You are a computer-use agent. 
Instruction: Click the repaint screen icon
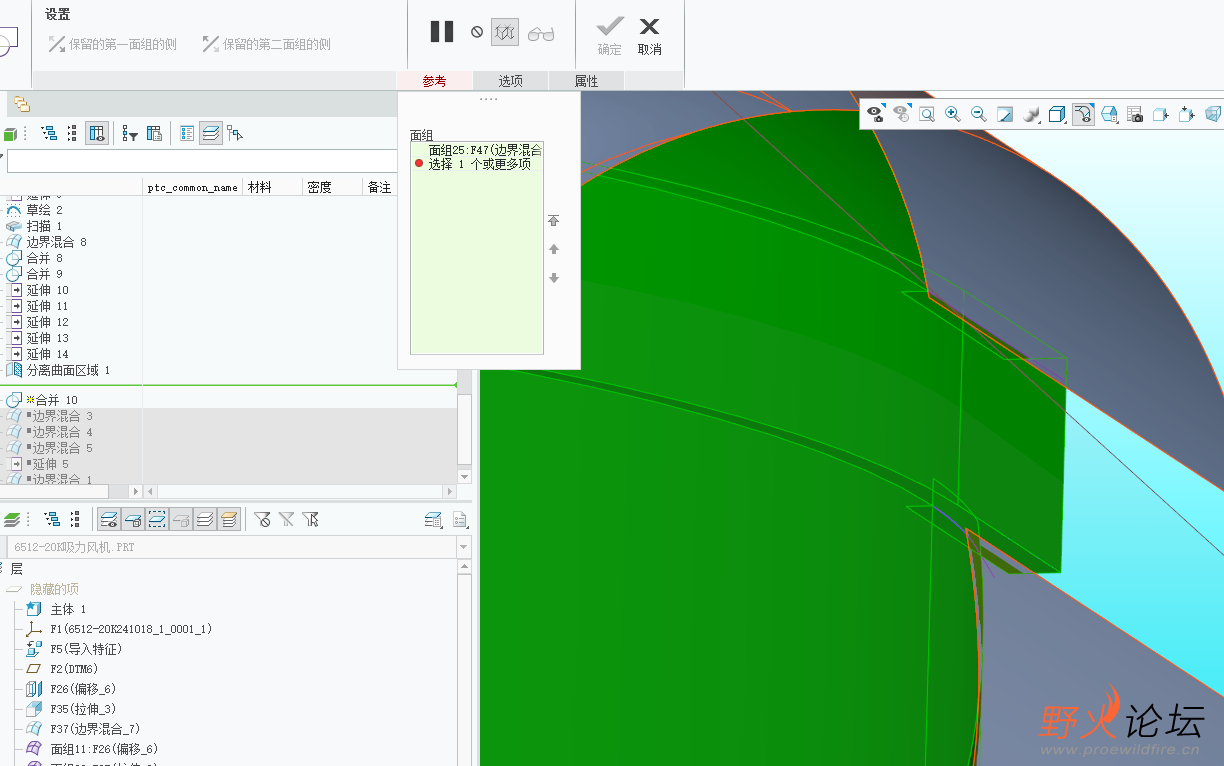point(1005,114)
